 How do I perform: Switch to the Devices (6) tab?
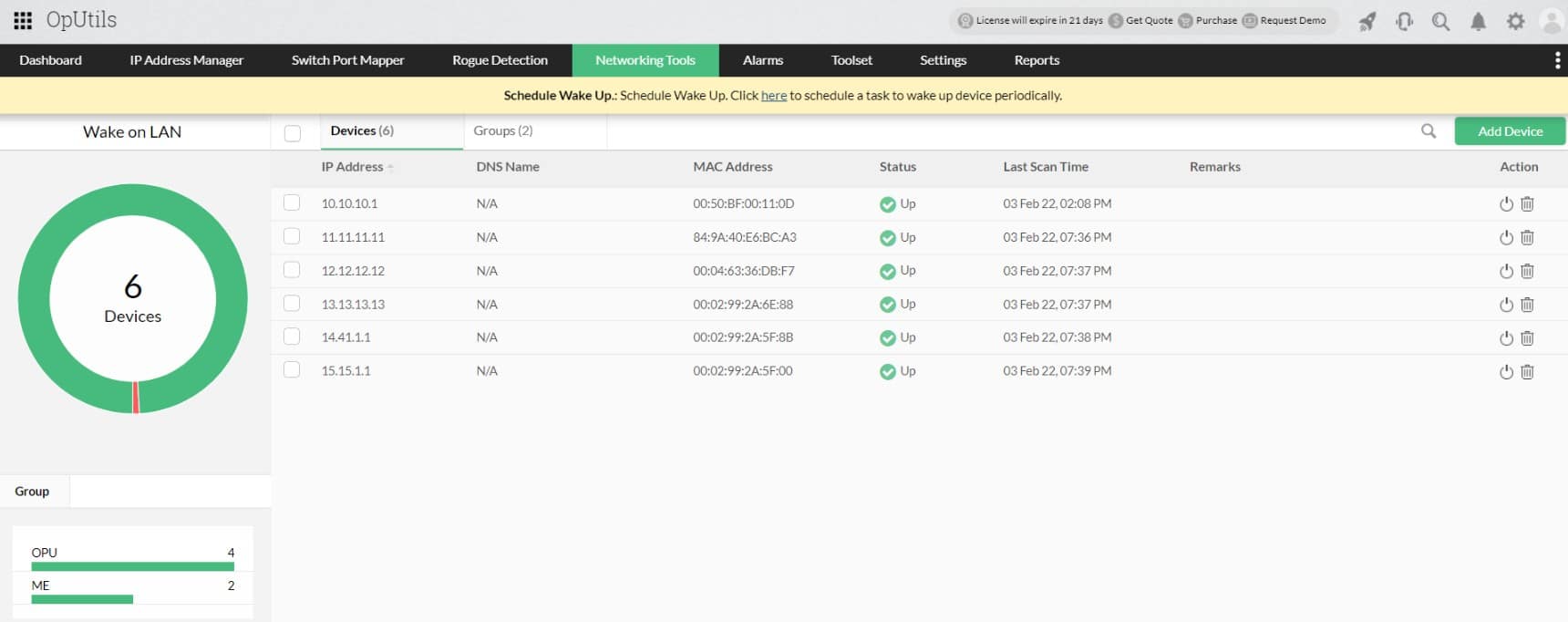392,131
